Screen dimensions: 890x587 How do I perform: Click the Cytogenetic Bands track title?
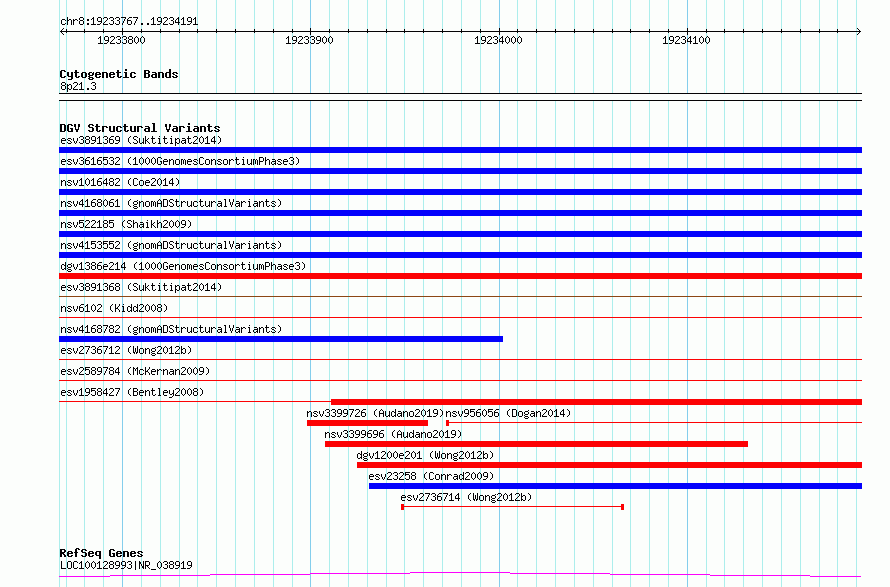click(x=119, y=74)
